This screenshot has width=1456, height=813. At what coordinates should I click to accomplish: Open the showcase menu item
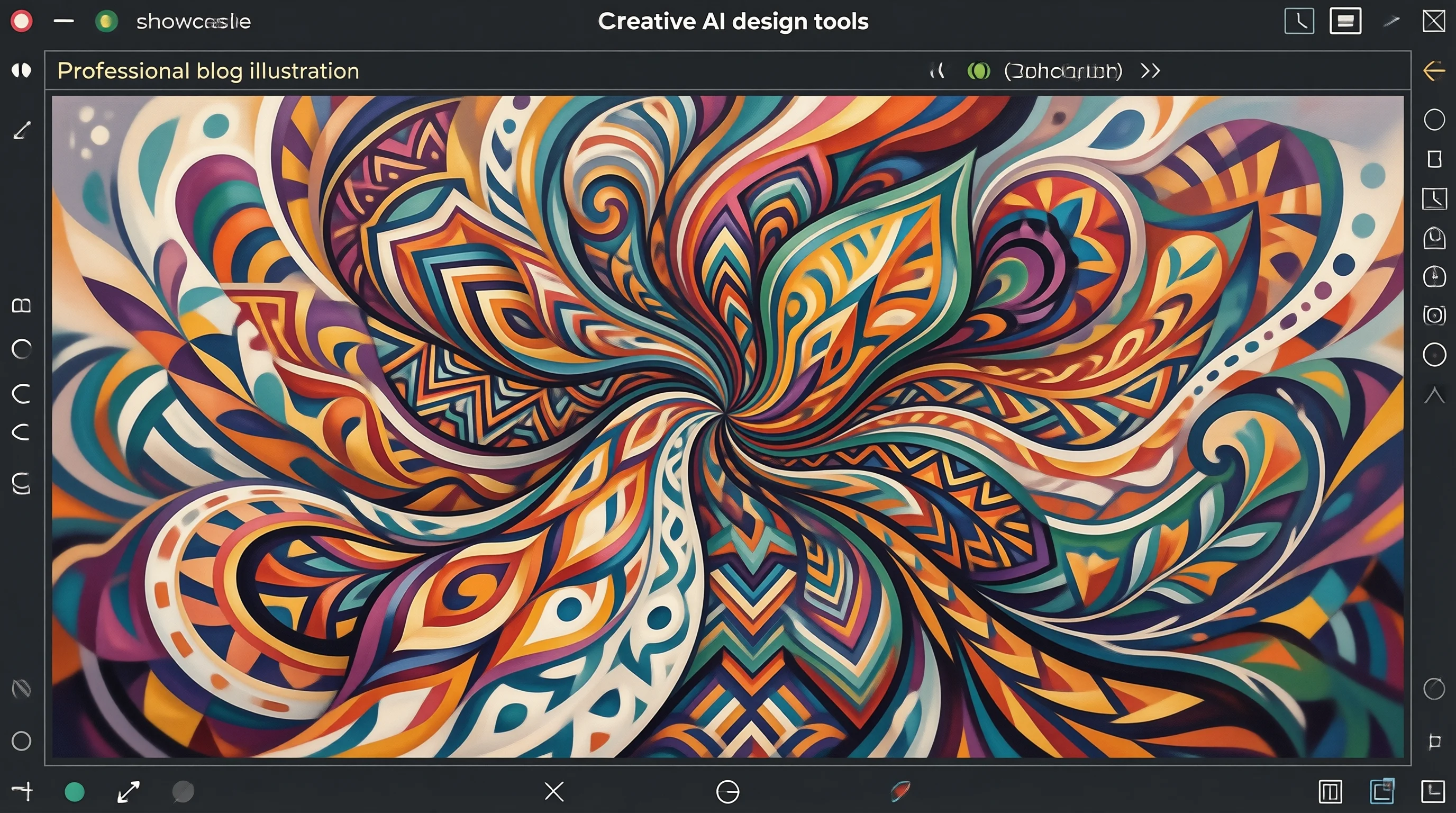tap(193, 22)
